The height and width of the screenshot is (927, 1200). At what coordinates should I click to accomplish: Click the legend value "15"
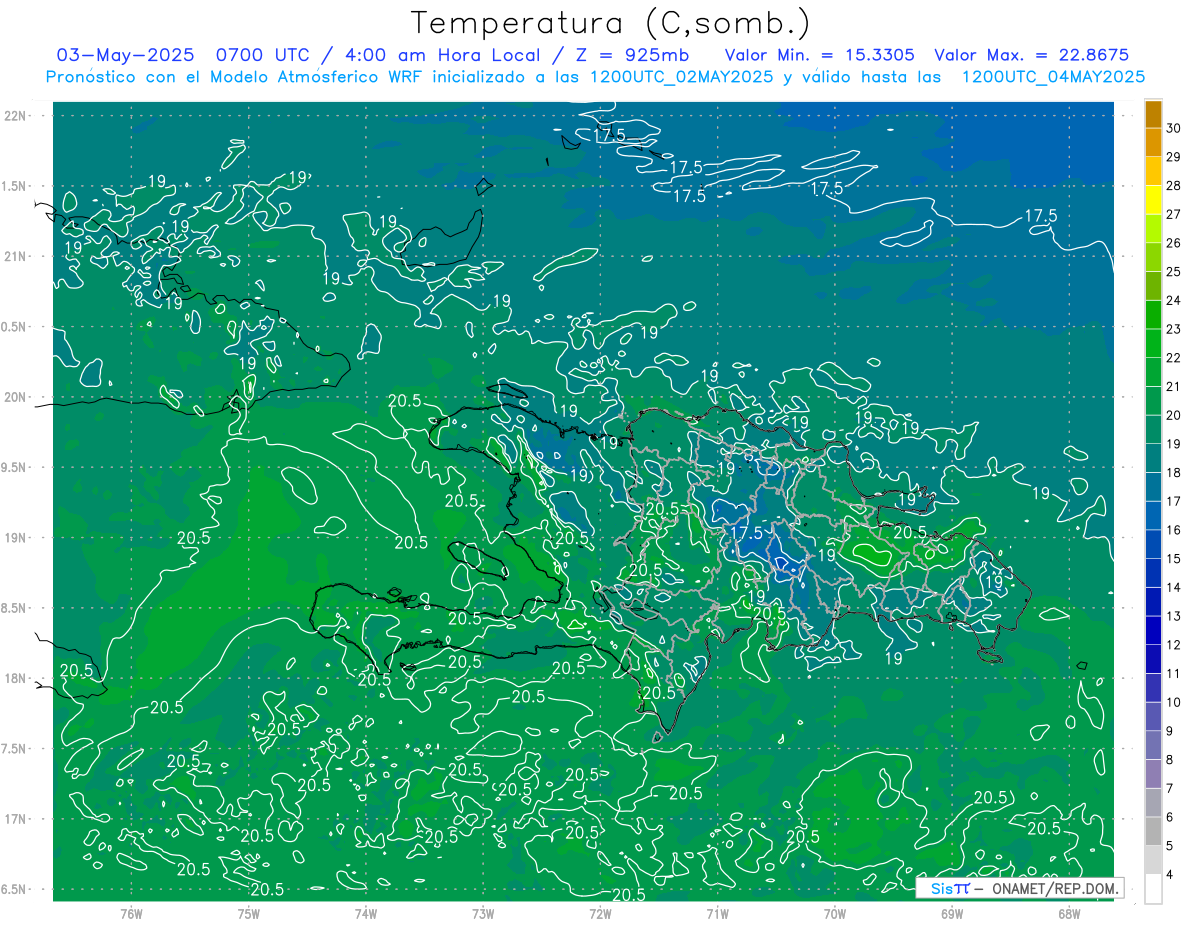pyautogui.click(x=1174, y=559)
